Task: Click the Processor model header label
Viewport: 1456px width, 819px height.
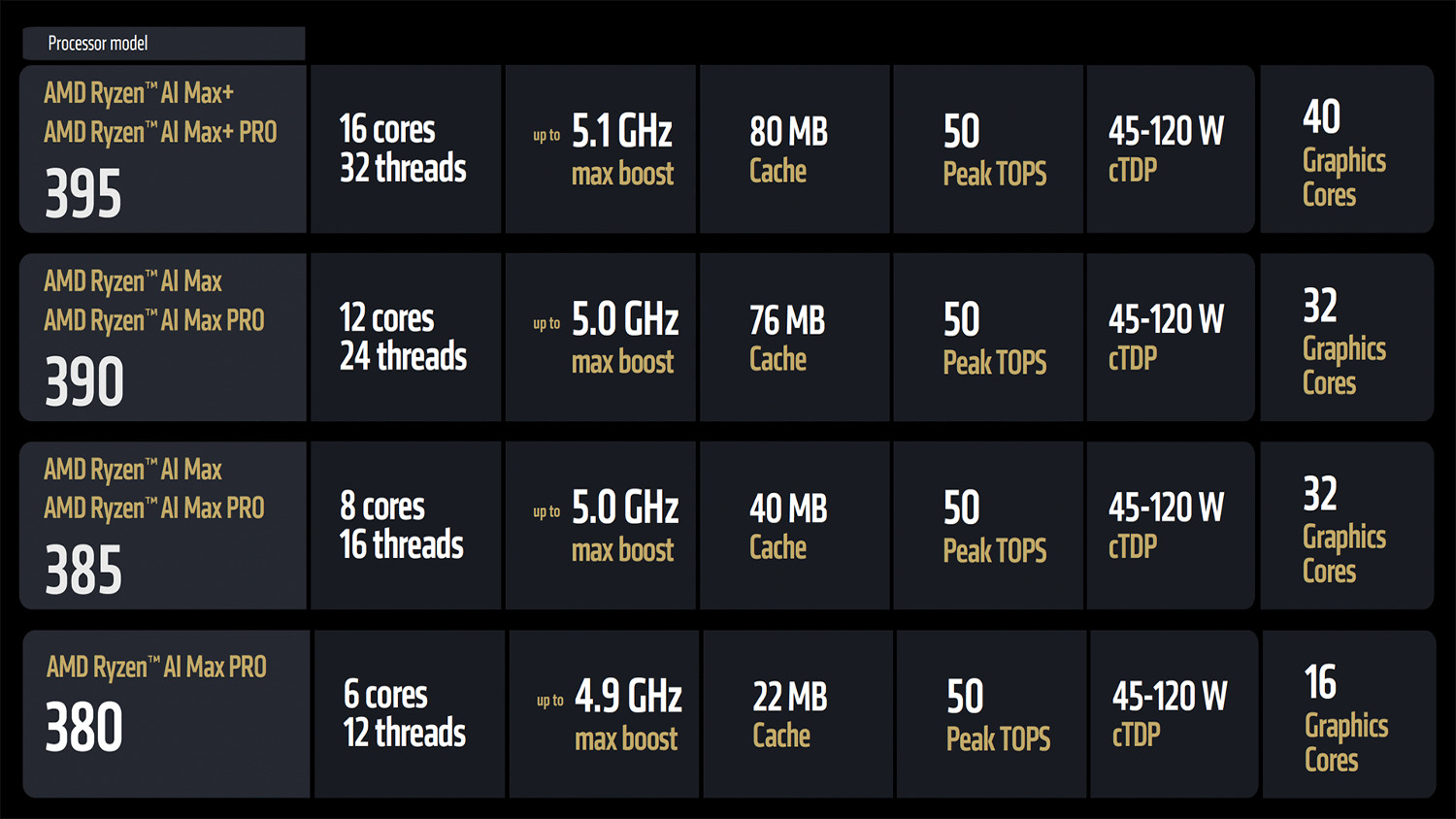Action: point(98,44)
